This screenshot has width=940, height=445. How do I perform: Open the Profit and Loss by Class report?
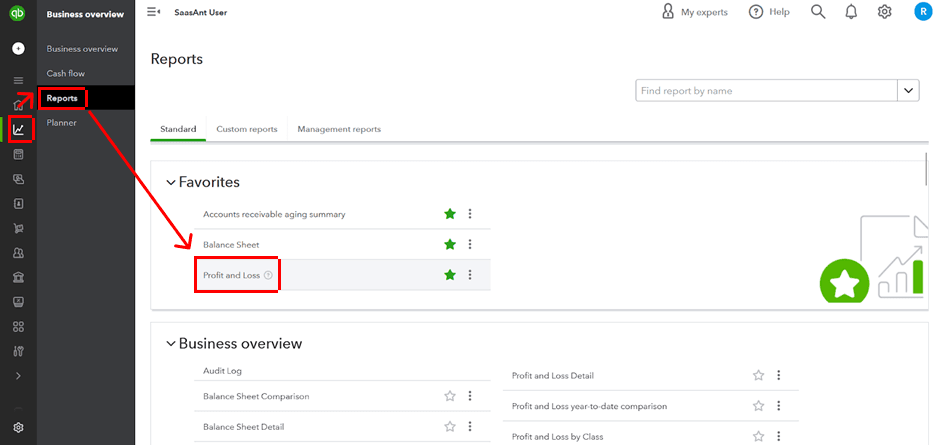558,437
